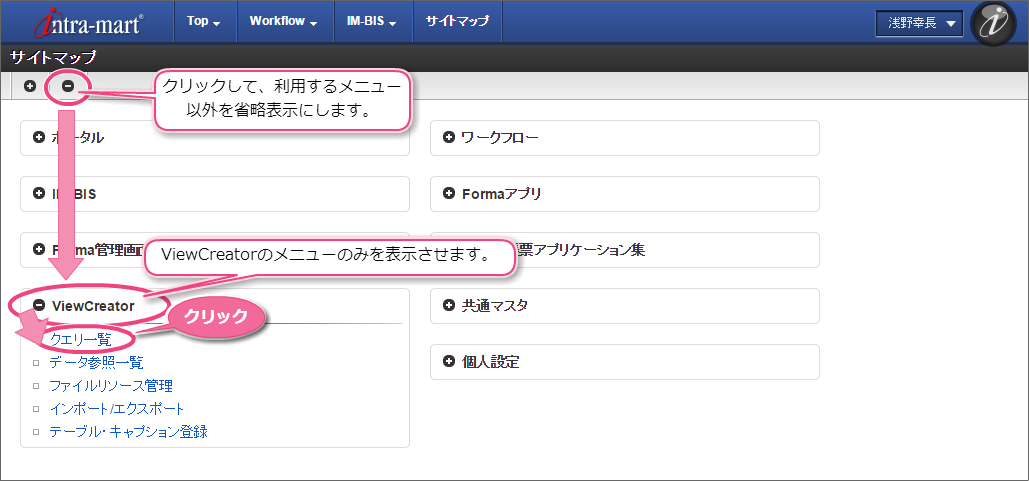
Task: Open the クエリ一覧 link
Action: click(x=81, y=339)
